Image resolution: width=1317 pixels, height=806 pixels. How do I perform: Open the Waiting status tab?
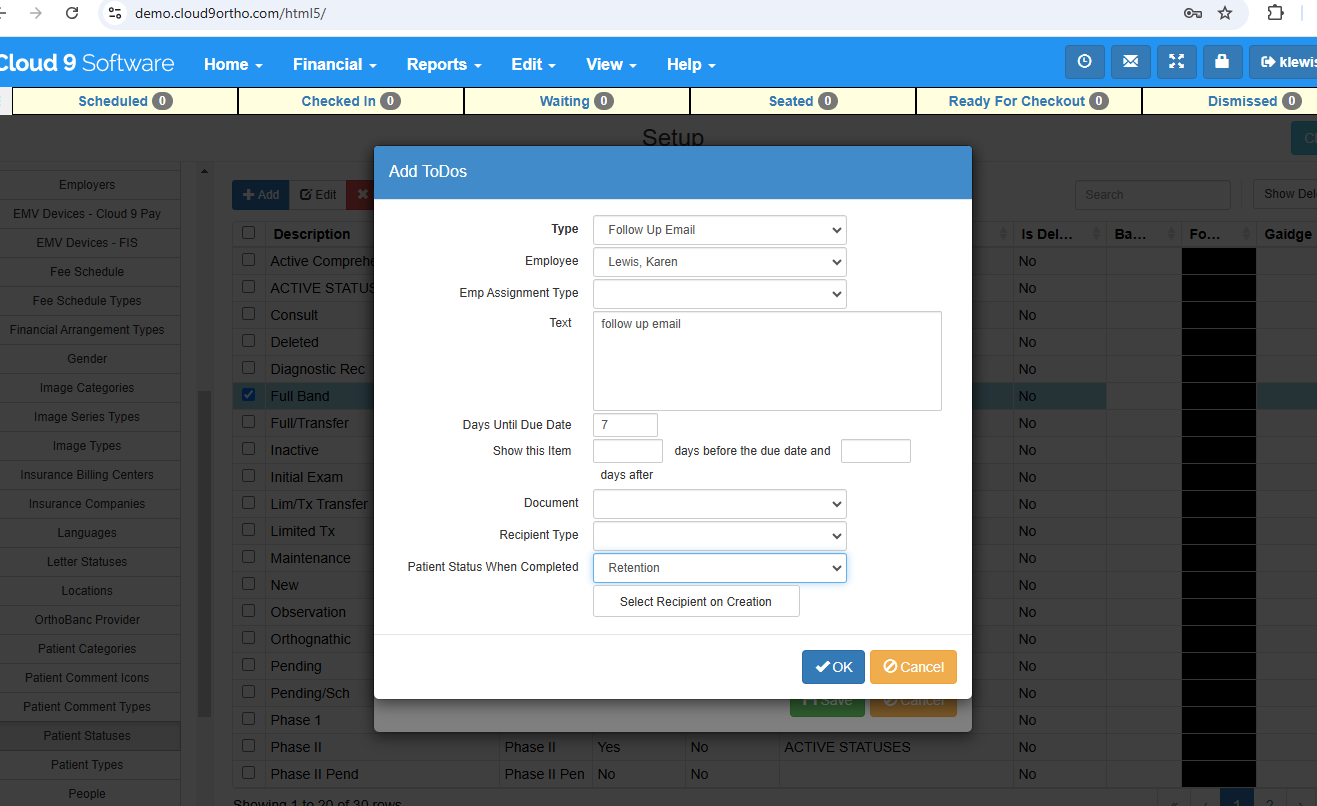click(x=577, y=101)
